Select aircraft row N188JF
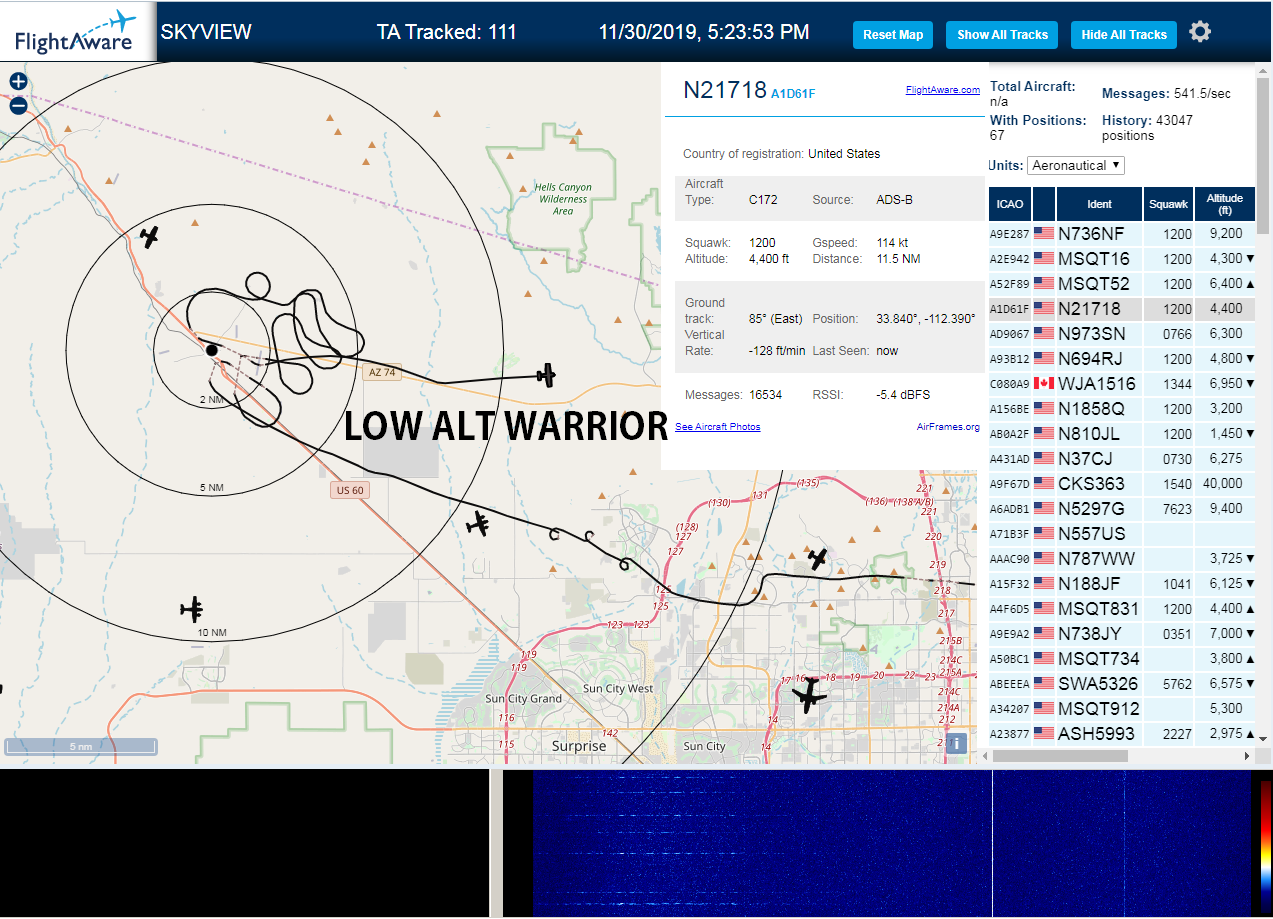Image resolution: width=1273 pixels, height=919 pixels. point(1121,583)
